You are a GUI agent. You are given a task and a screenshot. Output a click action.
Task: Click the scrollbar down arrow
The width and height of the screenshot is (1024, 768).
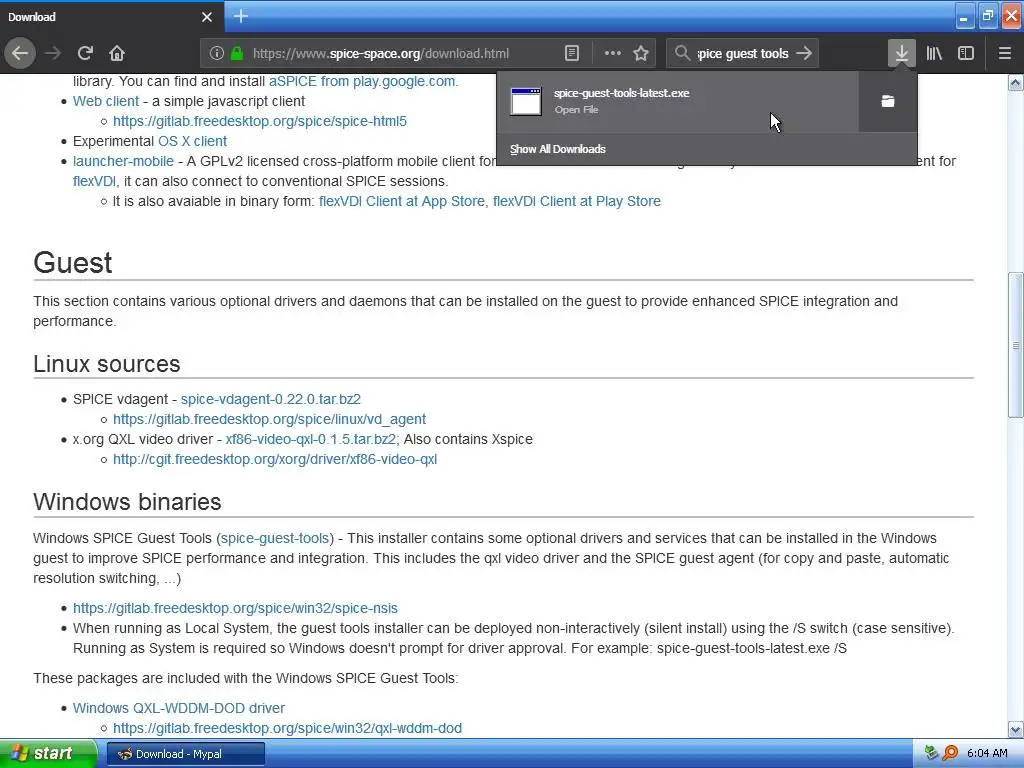[x=1016, y=729]
